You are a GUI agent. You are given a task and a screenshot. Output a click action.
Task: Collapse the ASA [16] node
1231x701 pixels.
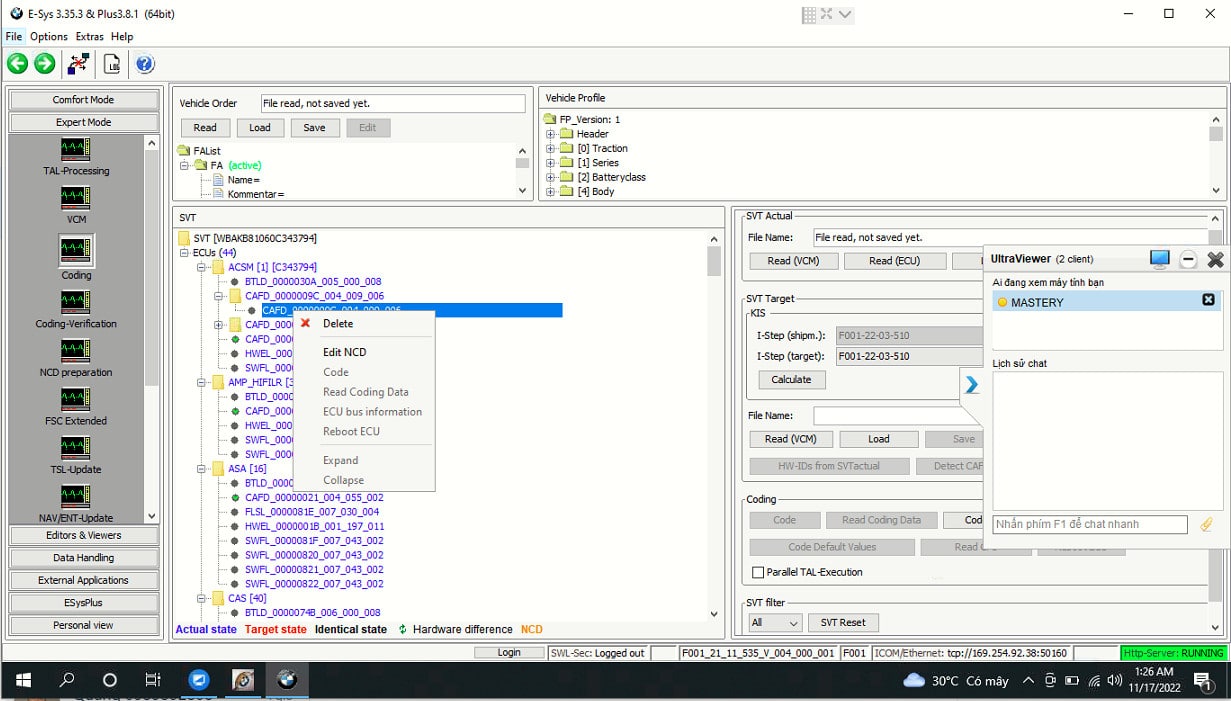coord(201,468)
